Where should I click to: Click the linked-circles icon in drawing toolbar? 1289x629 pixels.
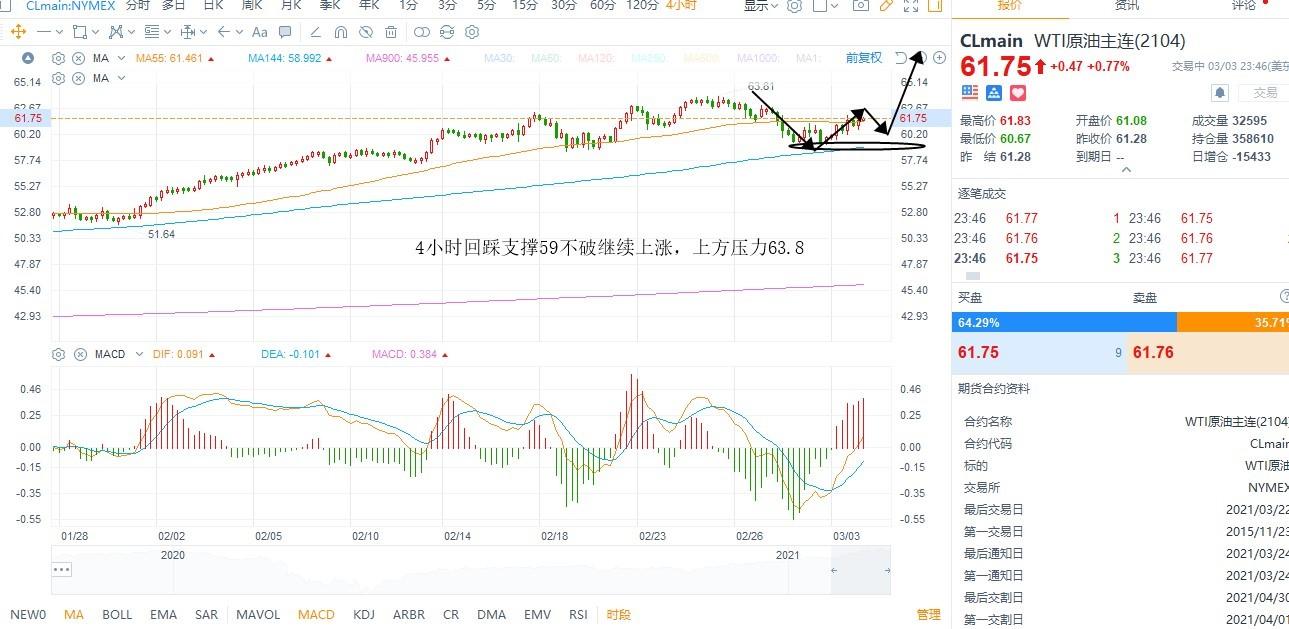(x=421, y=31)
